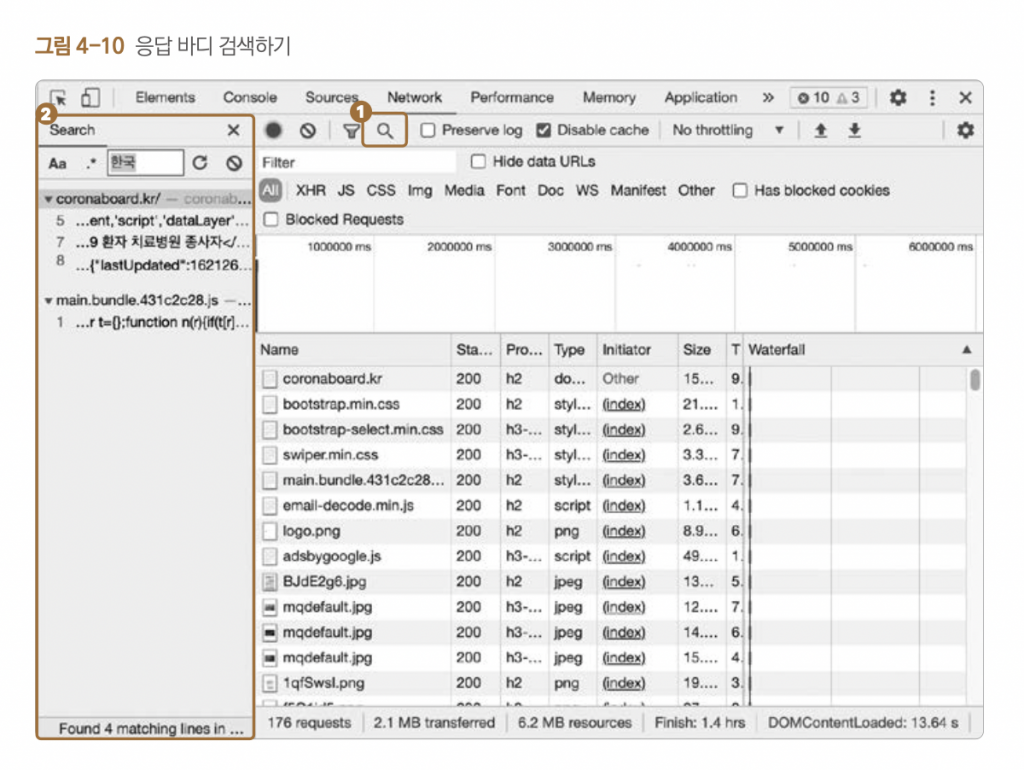Open the No throttling dropdown
This screenshot has width=1024, height=770.
[728, 131]
